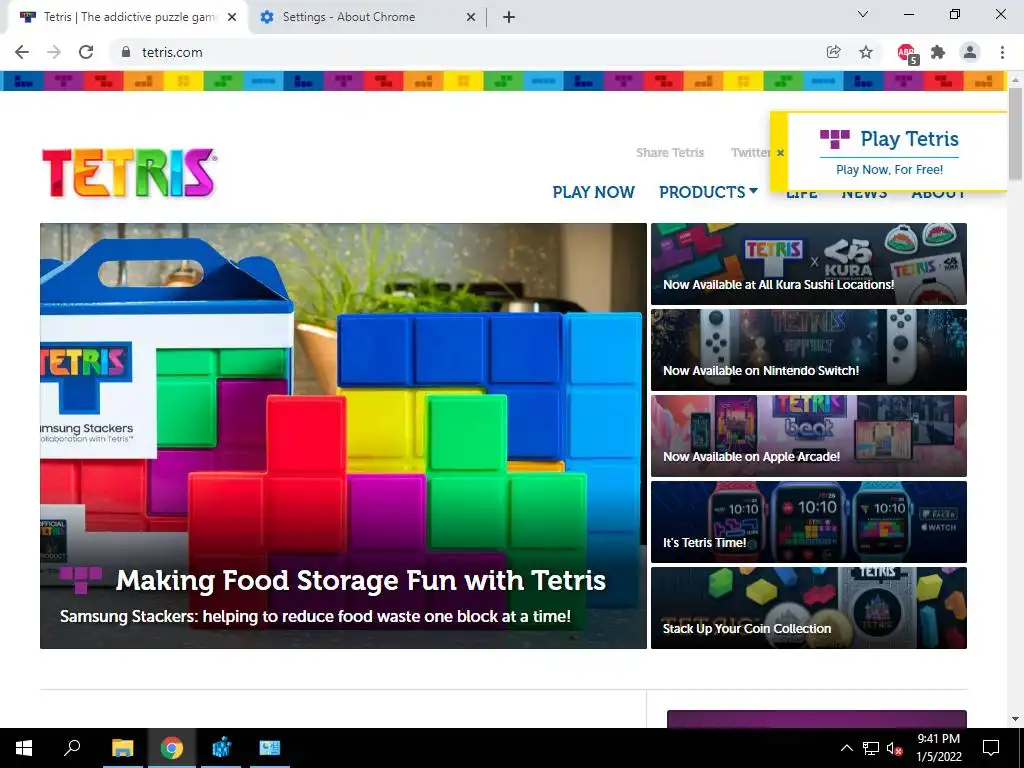Click the Tetris logo
The width and height of the screenshot is (1024, 768).
129,173
